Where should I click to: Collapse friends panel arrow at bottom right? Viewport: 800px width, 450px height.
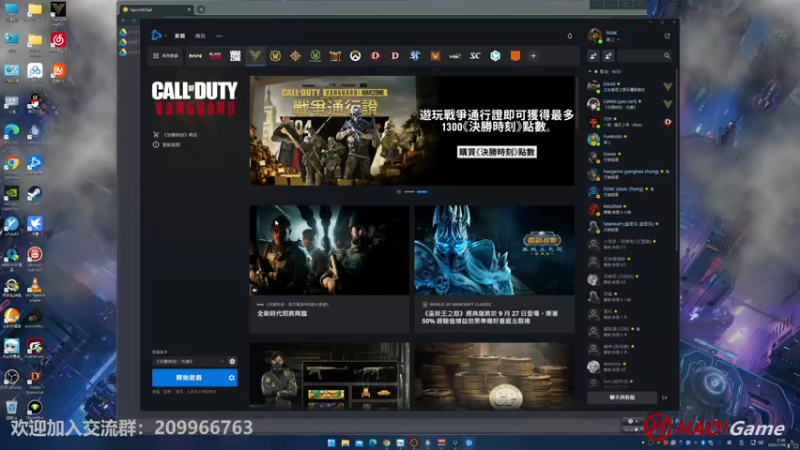(664, 397)
